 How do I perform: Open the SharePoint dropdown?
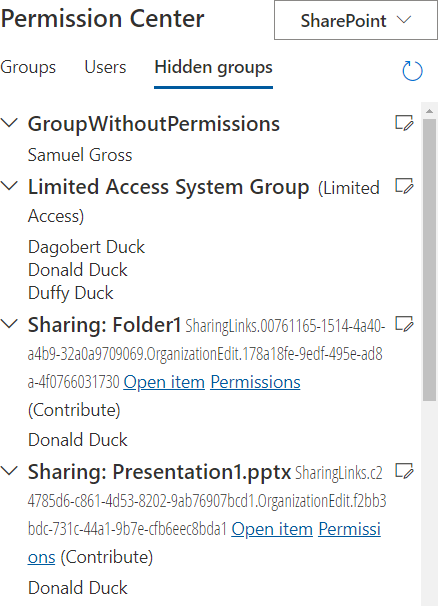tap(356, 20)
